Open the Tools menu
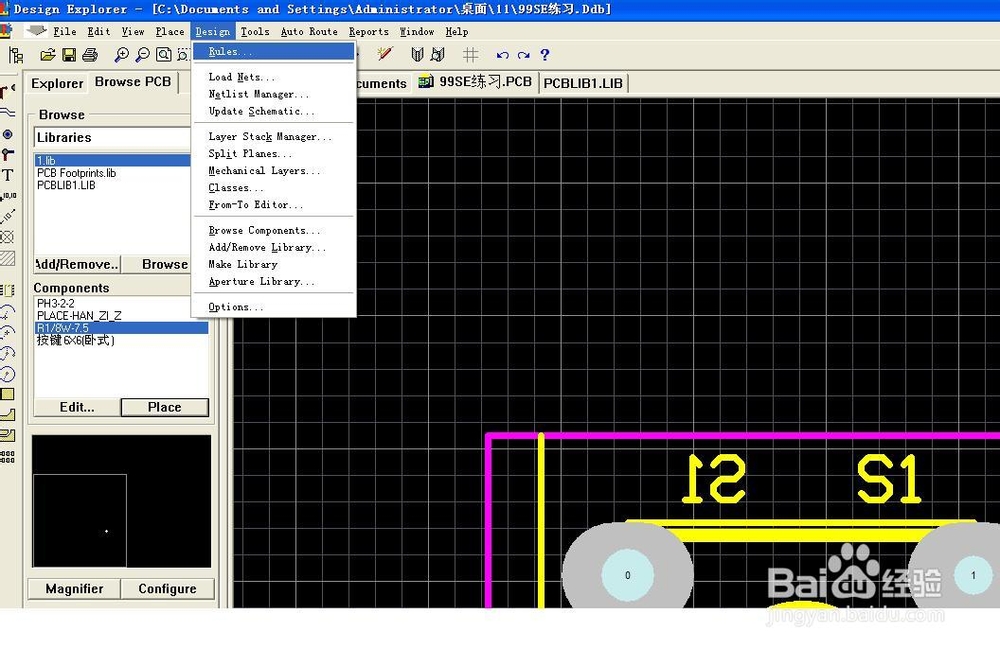The width and height of the screenshot is (1000, 649). [254, 31]
